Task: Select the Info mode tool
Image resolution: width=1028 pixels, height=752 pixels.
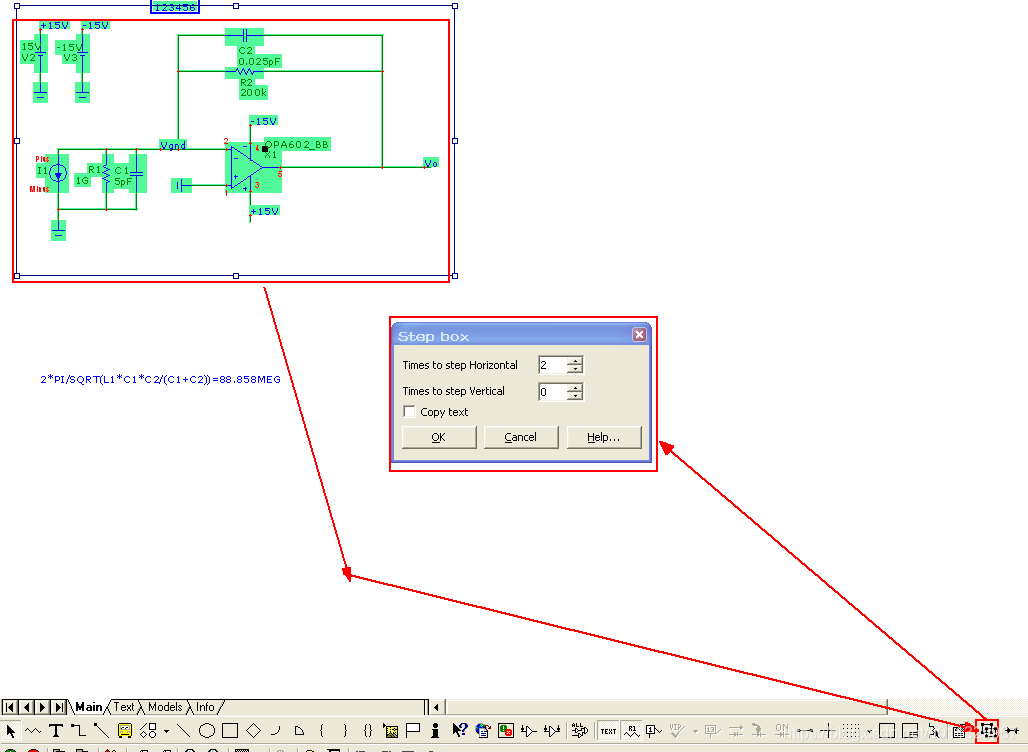Action: (x=435, y=730)
